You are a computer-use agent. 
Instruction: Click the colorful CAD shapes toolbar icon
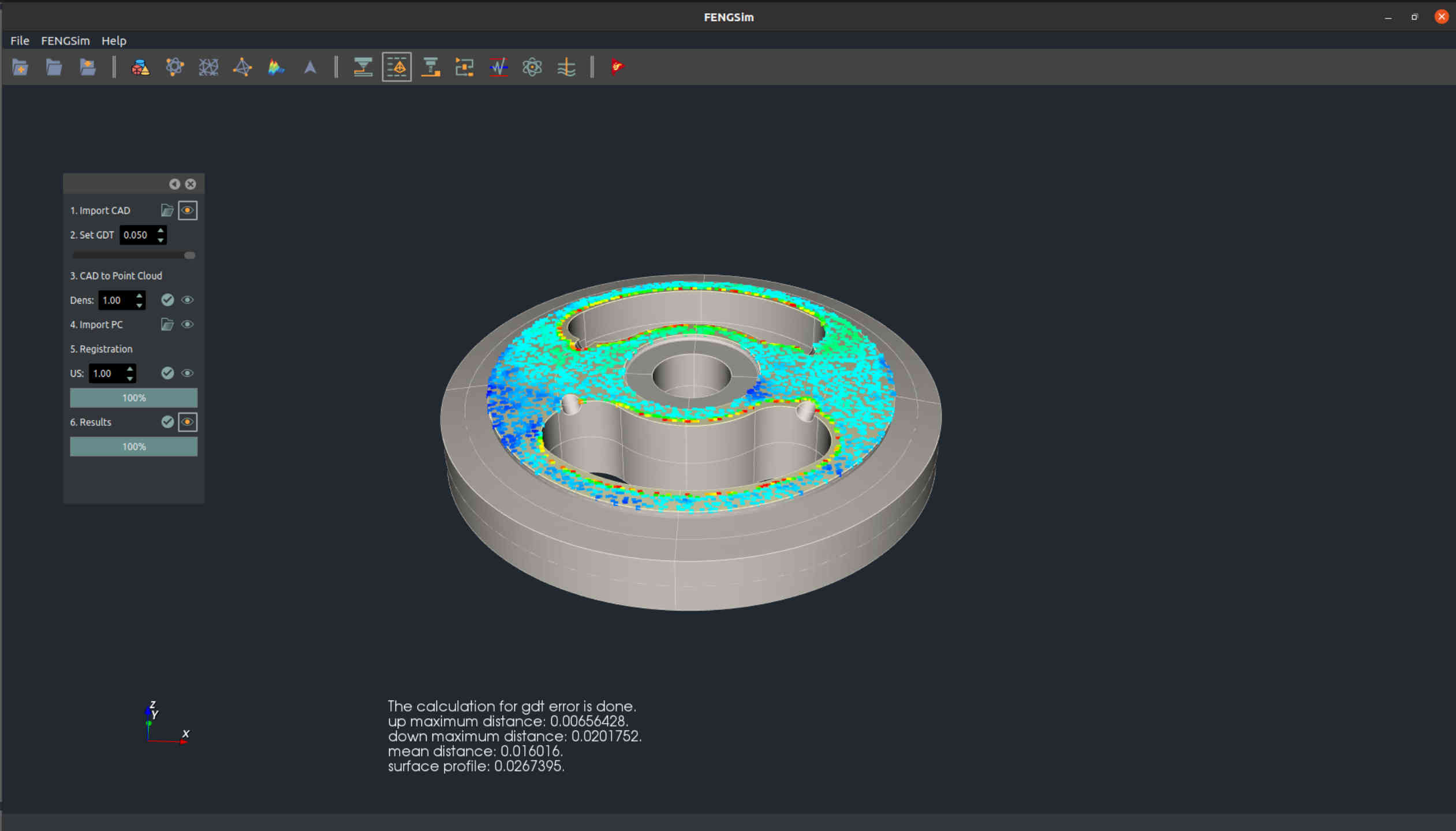click(140, 68)
